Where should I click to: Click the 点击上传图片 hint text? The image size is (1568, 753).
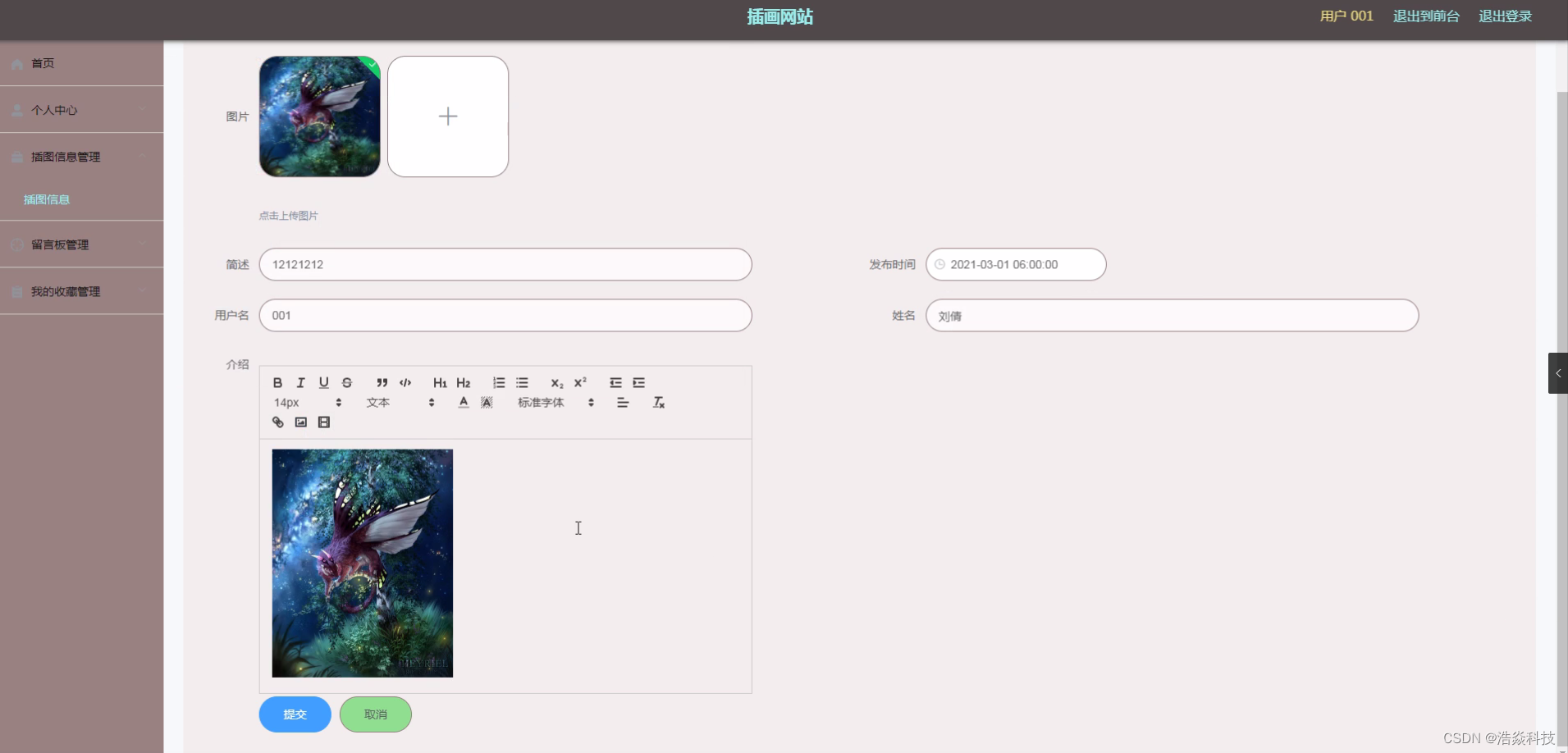pos(289,216)
